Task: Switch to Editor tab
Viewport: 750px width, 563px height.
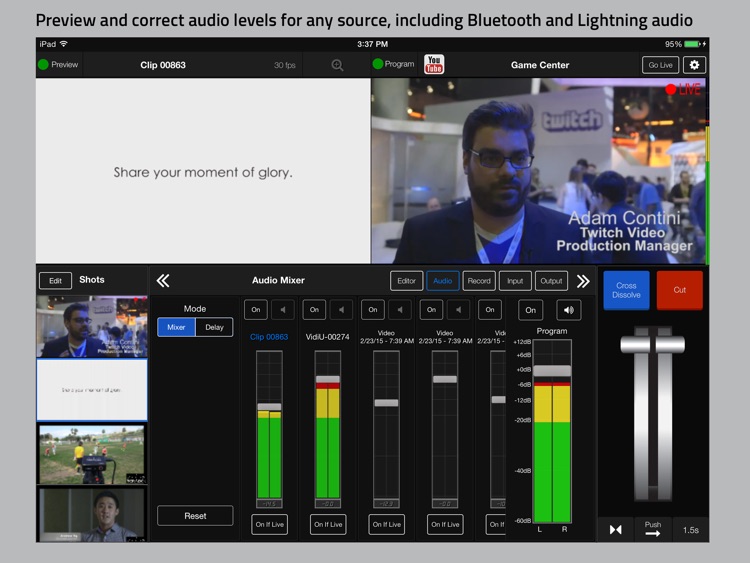Action: pos(406,281)
